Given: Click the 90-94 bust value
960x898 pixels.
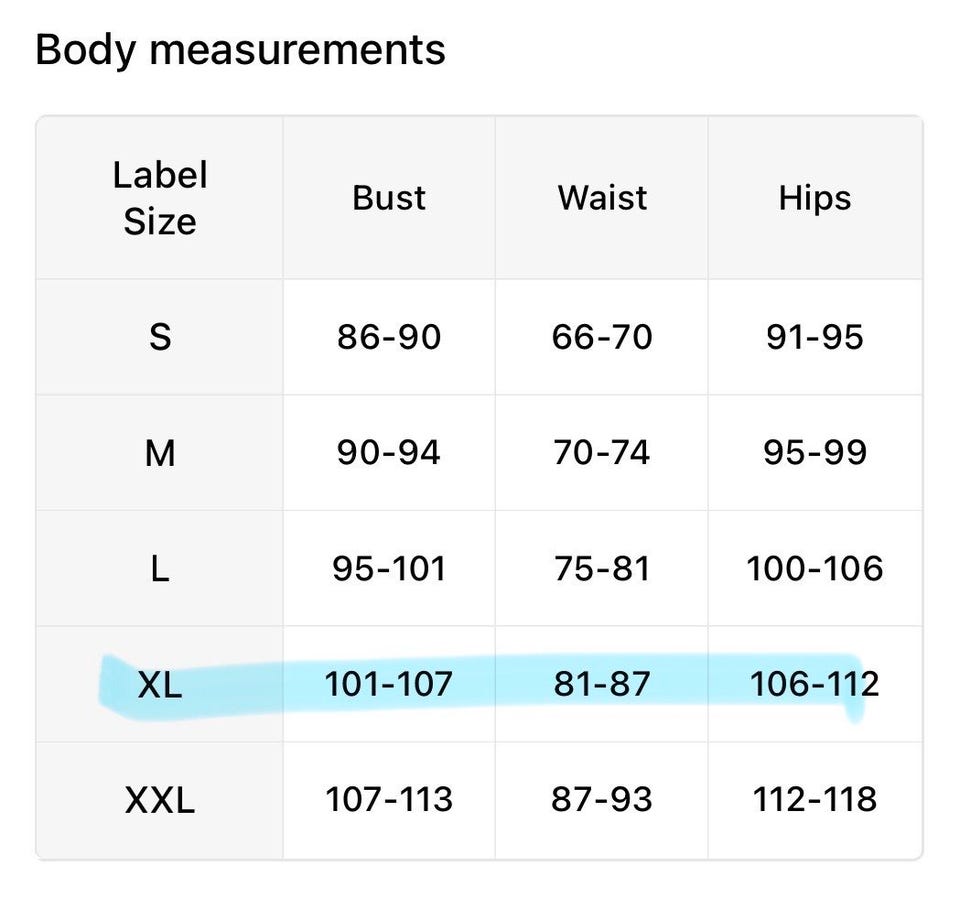Looking at the screenshot, I should [389, 453].
